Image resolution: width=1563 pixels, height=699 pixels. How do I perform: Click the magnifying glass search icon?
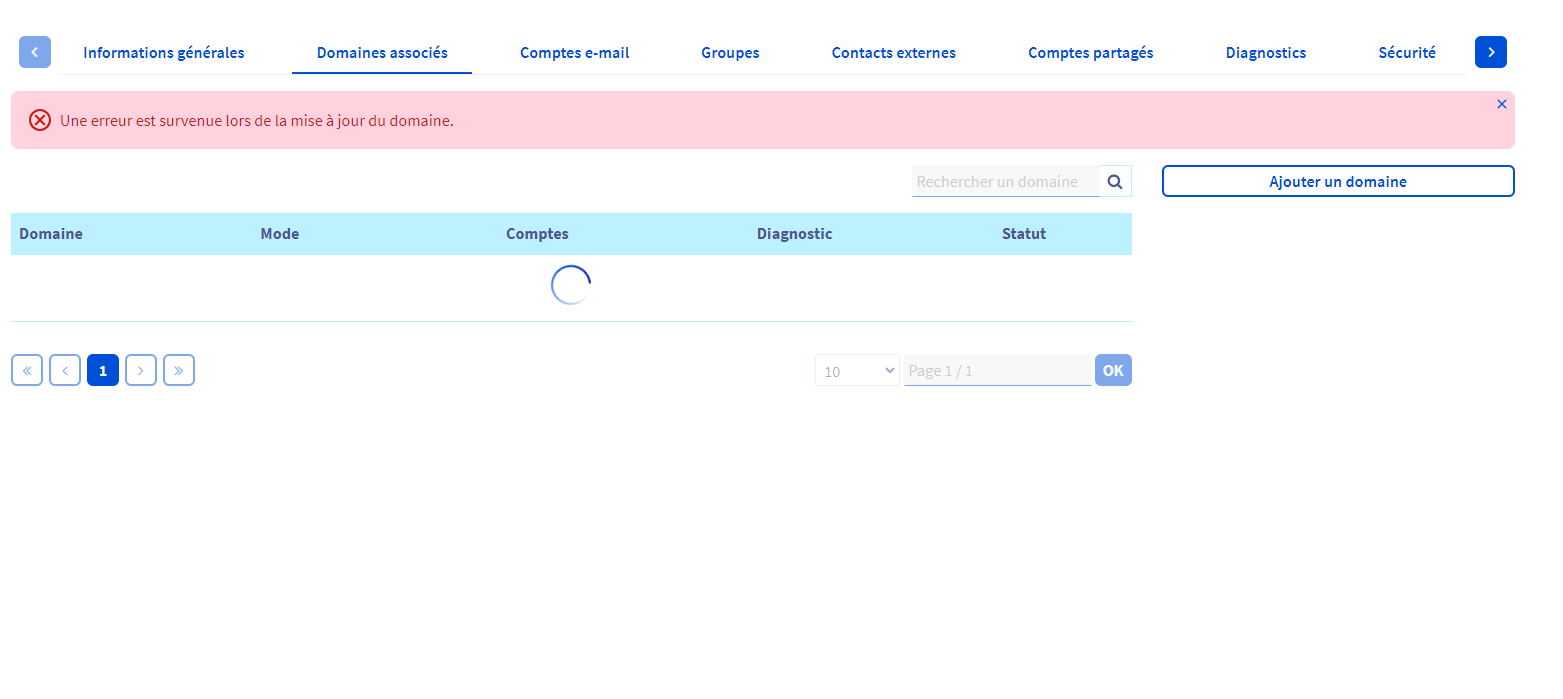(1115, 182)
